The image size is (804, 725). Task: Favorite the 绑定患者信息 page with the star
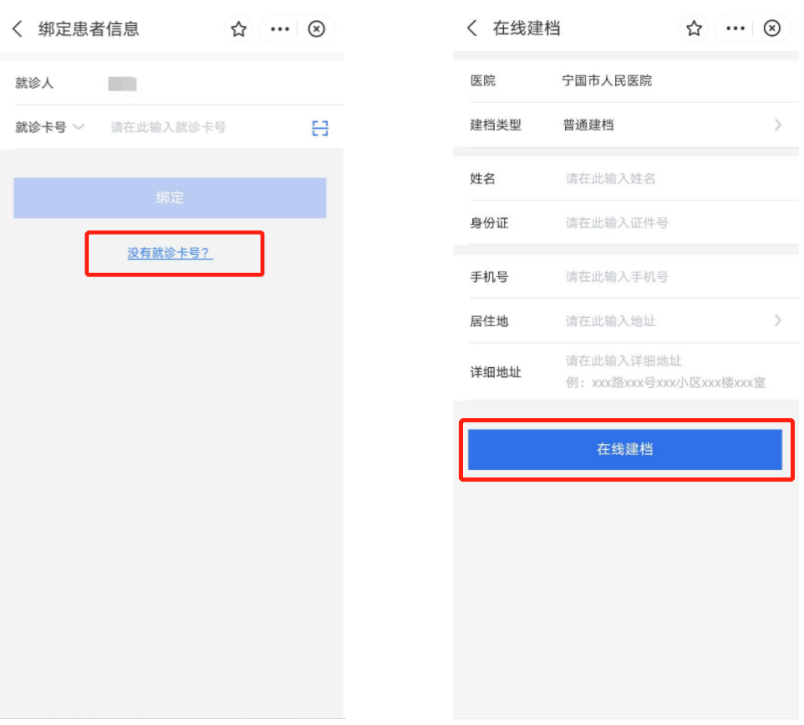point(238,29)
